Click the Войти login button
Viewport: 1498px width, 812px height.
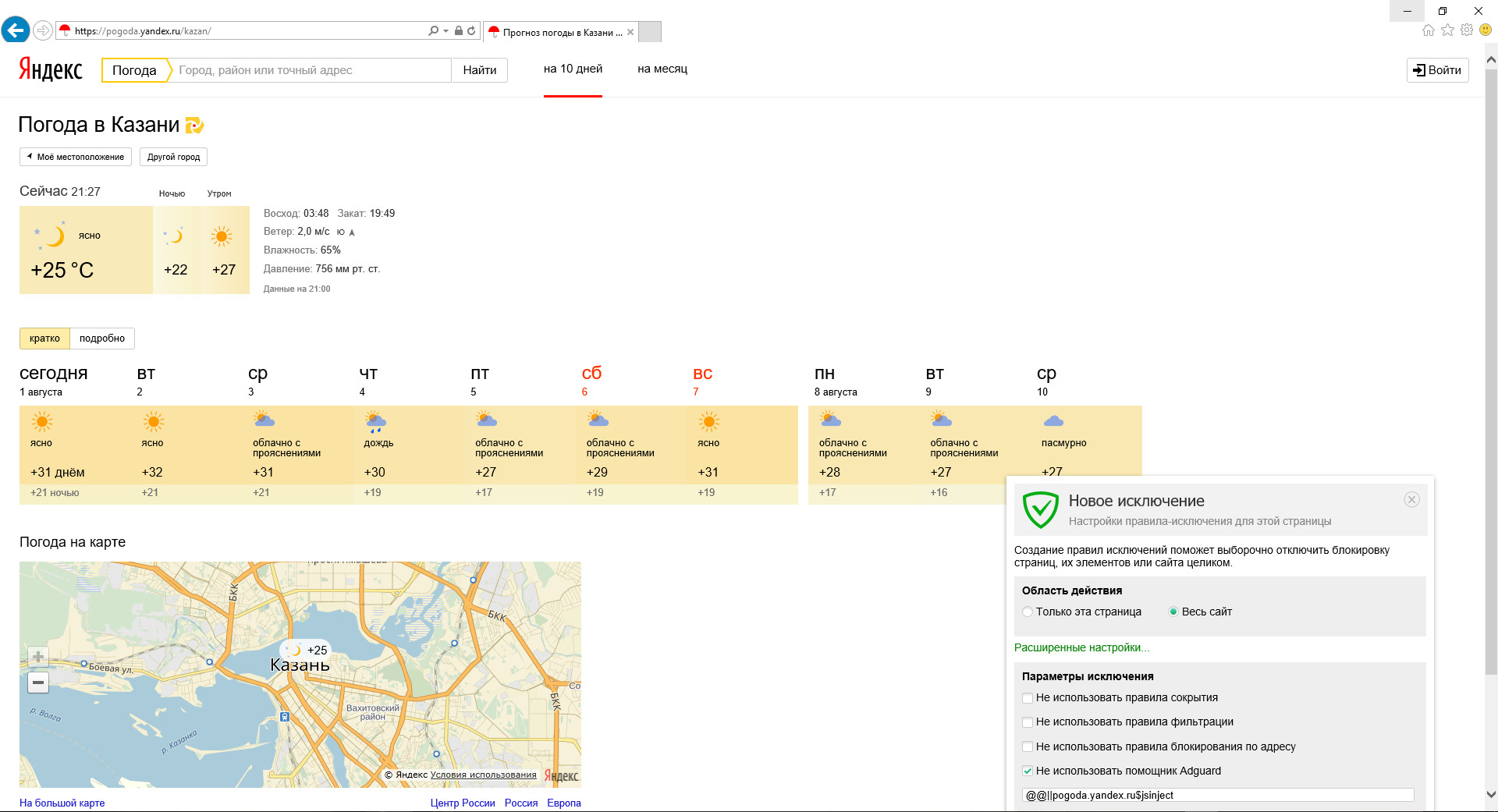(x=1438, y=70)
